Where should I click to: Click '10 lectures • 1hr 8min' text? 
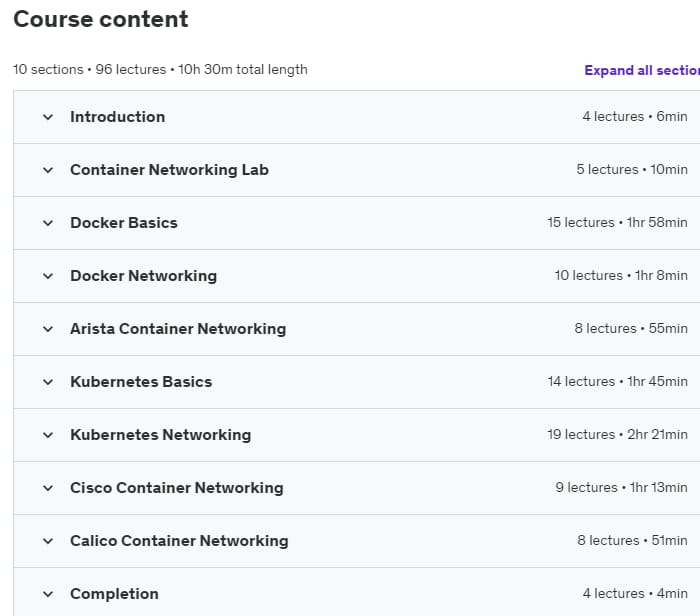(x=621, y=275)
